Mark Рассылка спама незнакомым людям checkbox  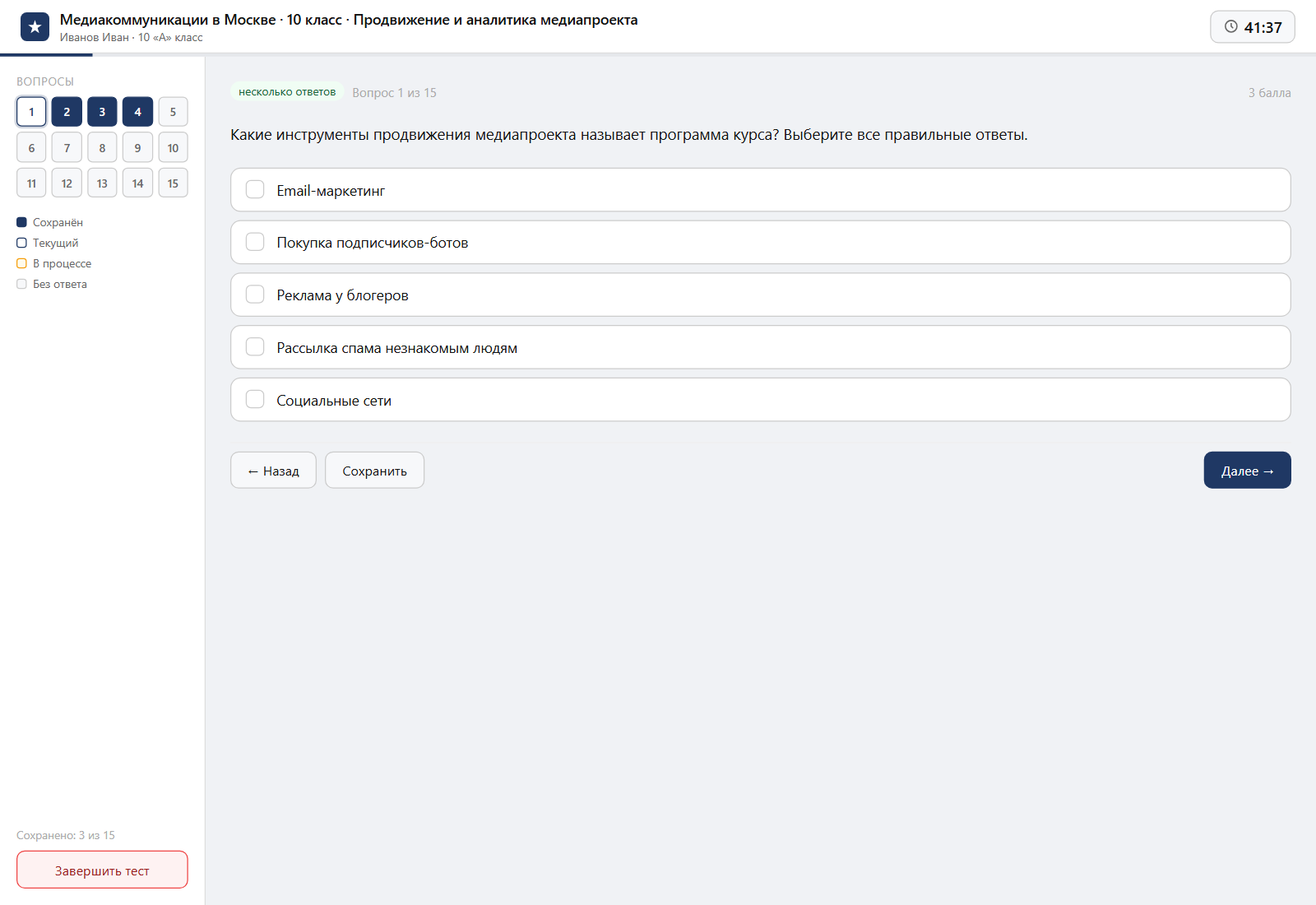[x=255, y=347]
